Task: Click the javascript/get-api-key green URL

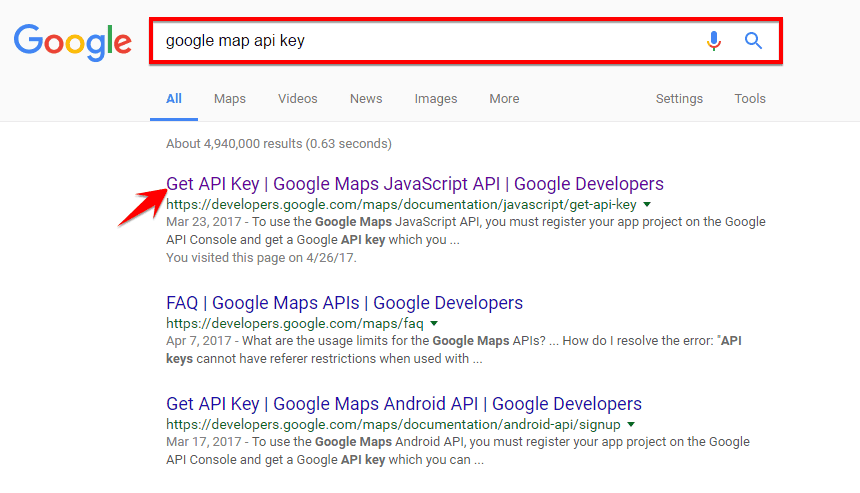Action: [401, 205]
